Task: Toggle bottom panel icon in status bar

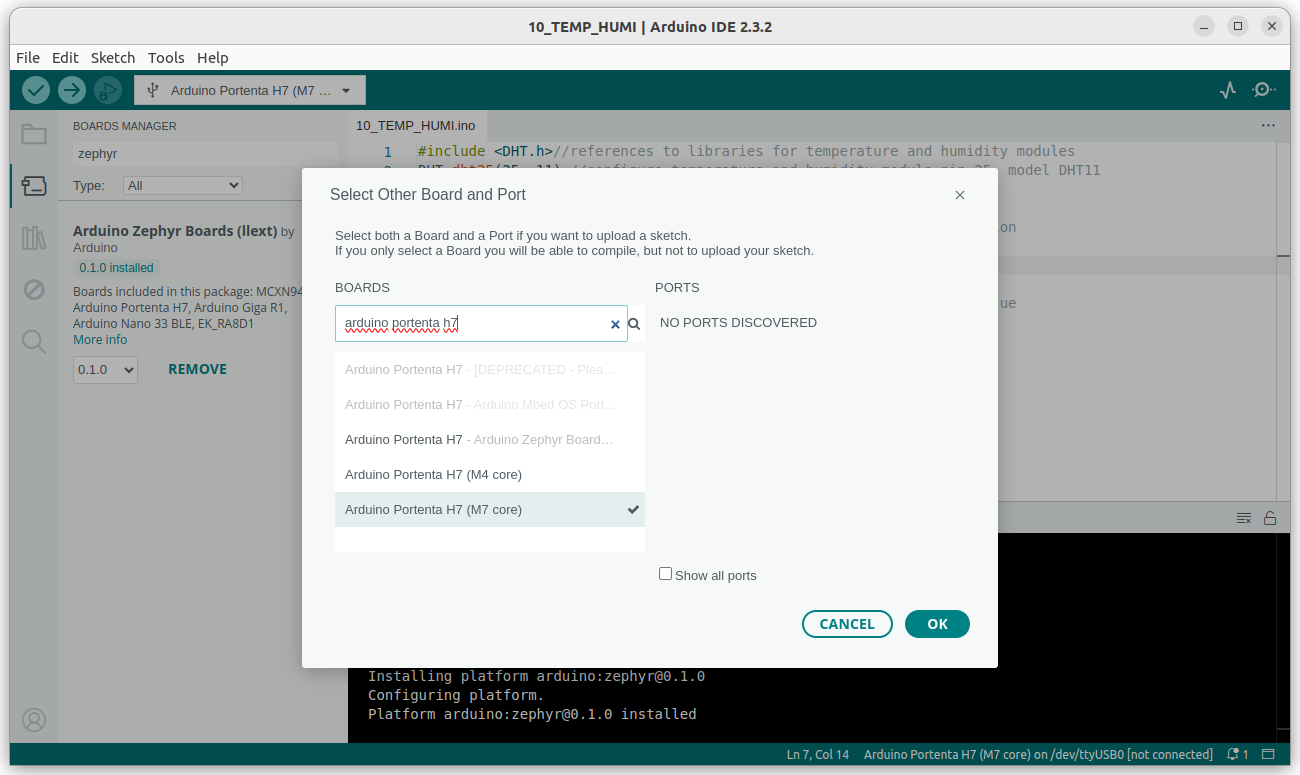Action: pyautogui.click(x=1268, y=754)
